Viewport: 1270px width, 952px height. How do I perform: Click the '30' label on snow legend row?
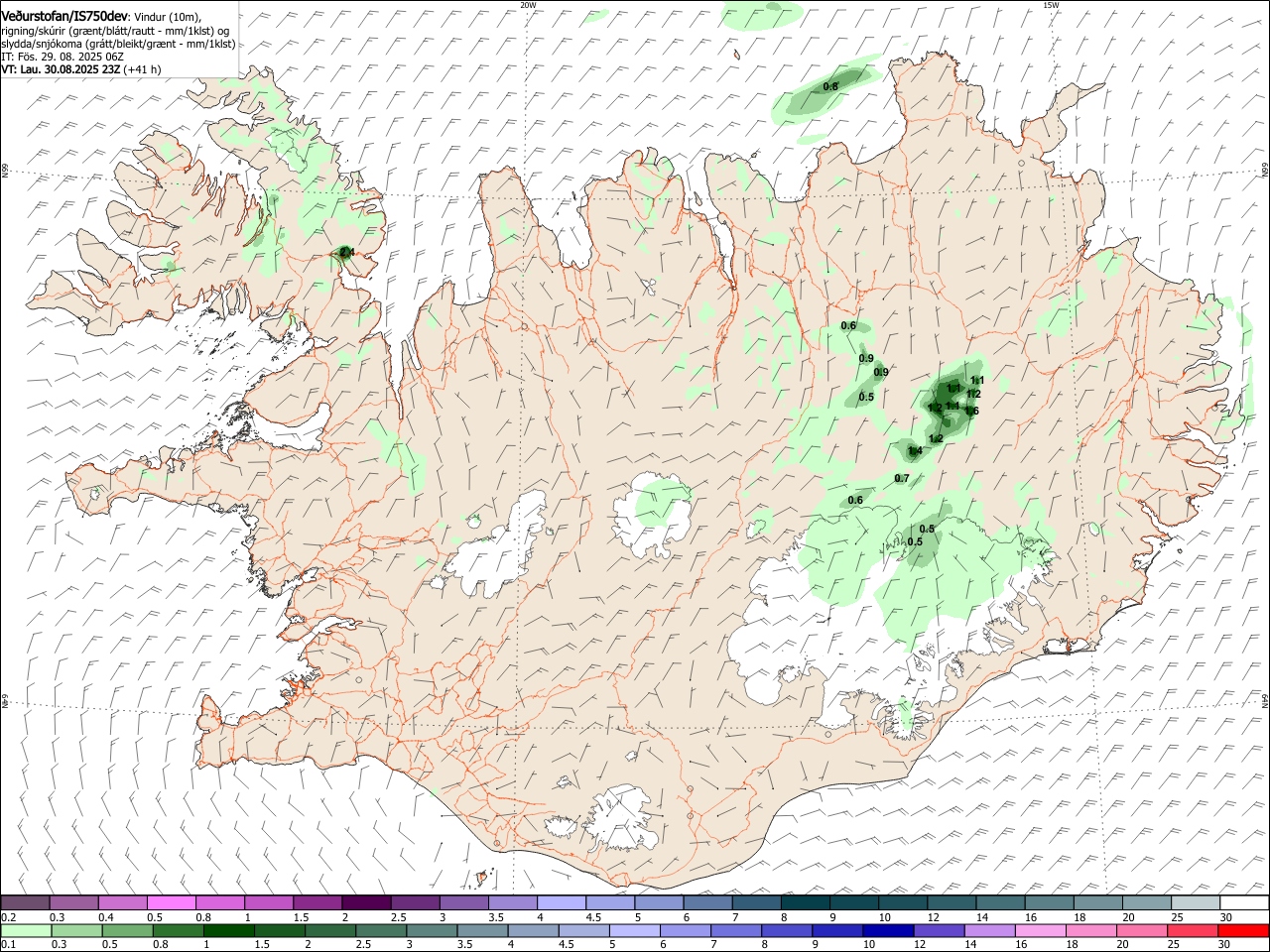click(x=1226, y=917)
